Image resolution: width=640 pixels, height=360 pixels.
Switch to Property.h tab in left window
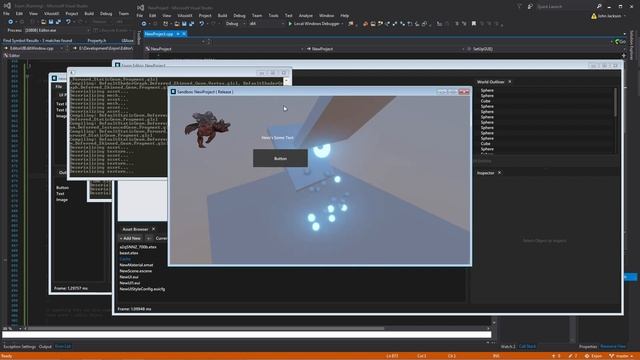[97, 40]
